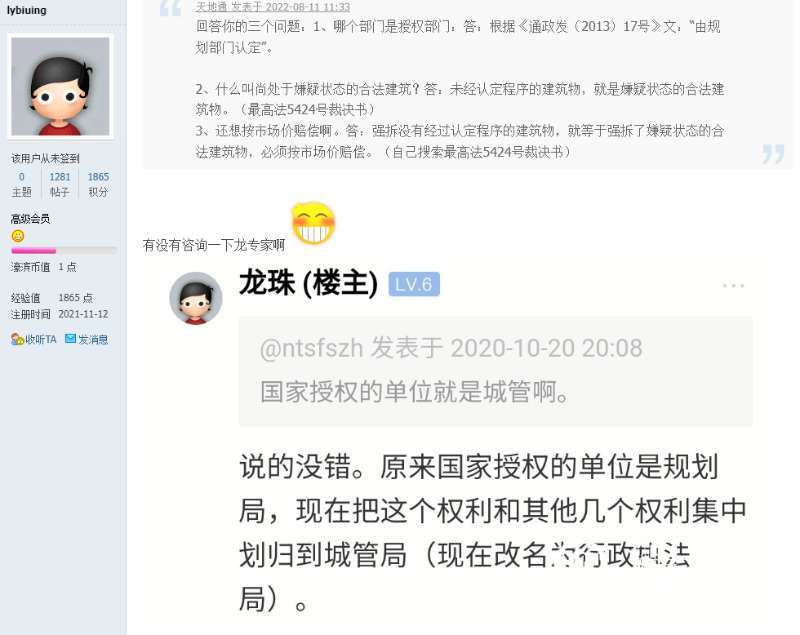The width and height of the screenshot is (800, 635).
Task: Open quoted post header 天地通 发表于 2022-08-11
Action: click(x=273, y=7)
